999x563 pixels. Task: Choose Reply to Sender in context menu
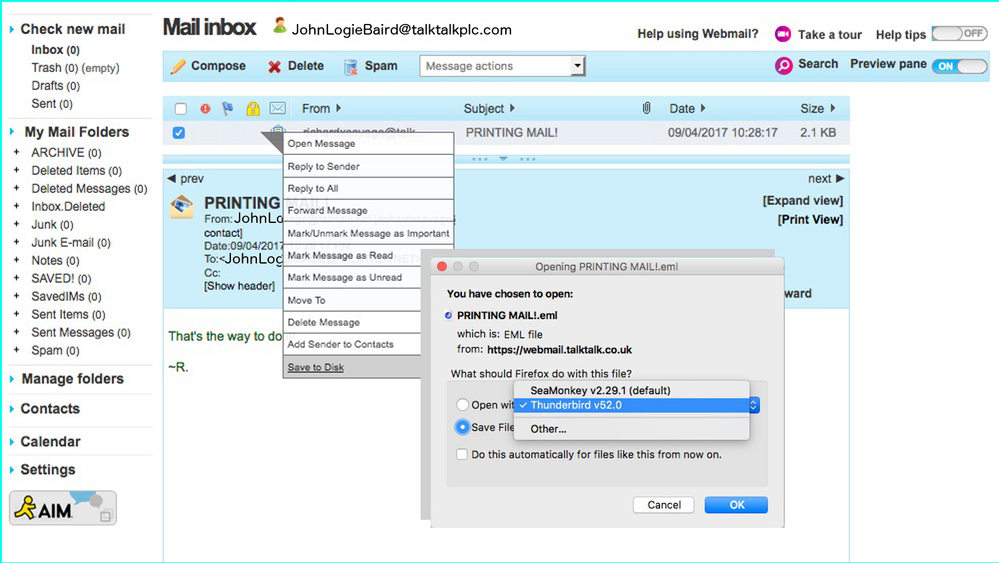click(368, 166)
